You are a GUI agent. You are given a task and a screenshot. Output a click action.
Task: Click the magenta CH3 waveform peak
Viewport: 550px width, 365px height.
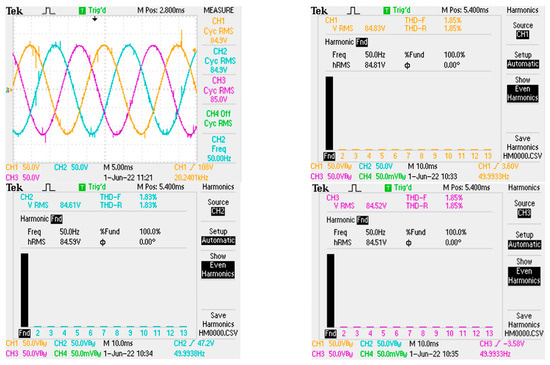pos(80,47)
